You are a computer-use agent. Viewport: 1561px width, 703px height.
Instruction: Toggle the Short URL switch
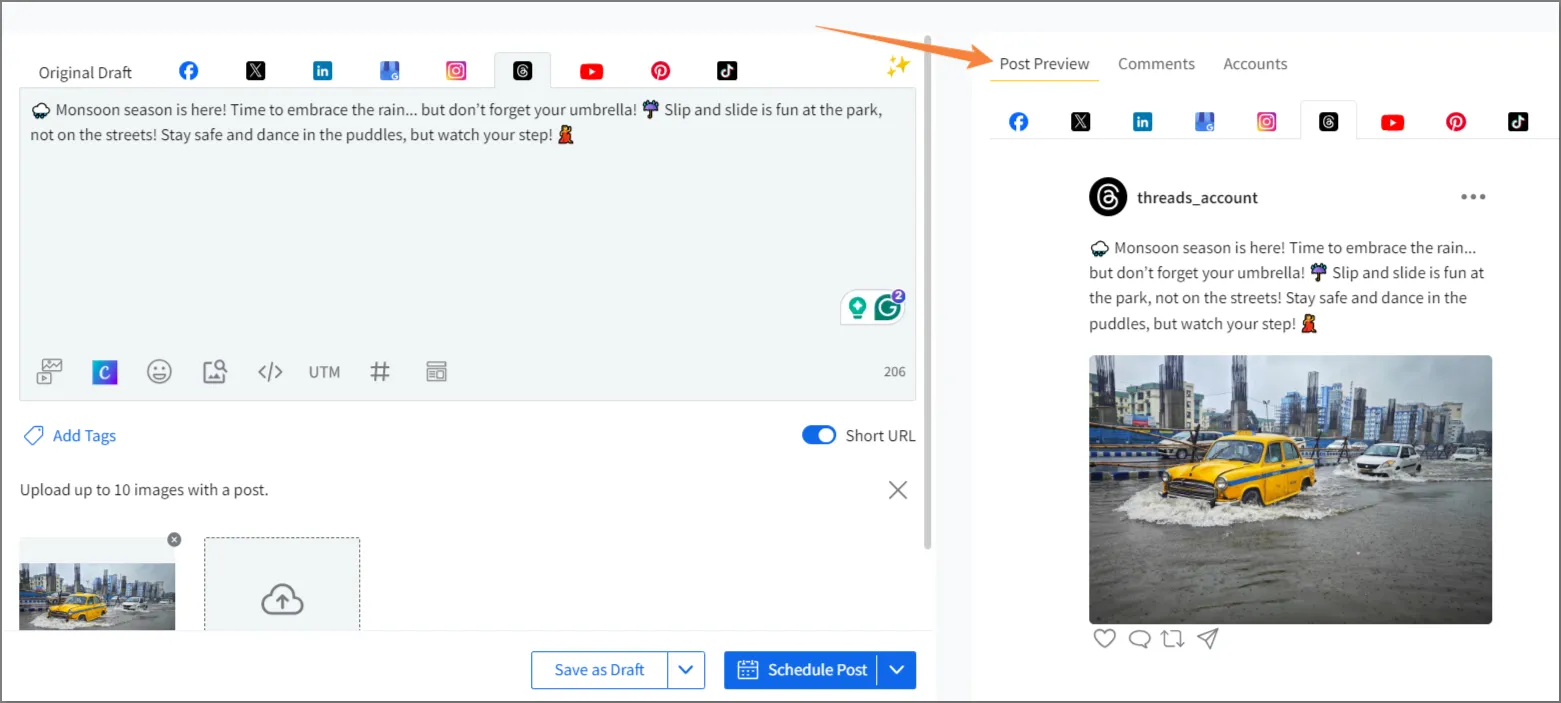coord(819,435)
